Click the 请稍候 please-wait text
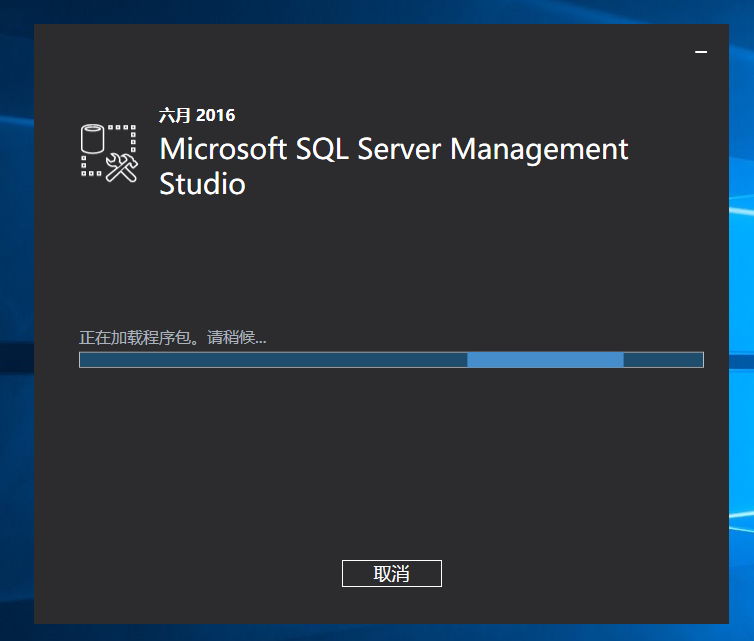Screen dimensions: 754x641 coord(237,338)
